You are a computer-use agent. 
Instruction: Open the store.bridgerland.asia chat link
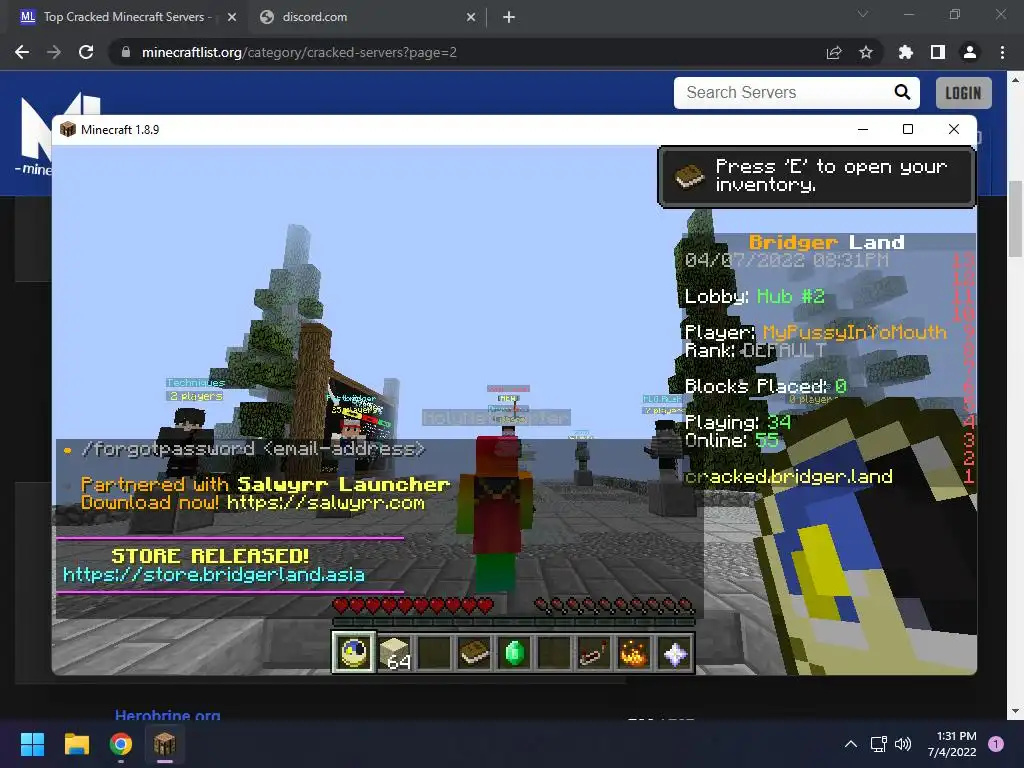tap(214, 574)
